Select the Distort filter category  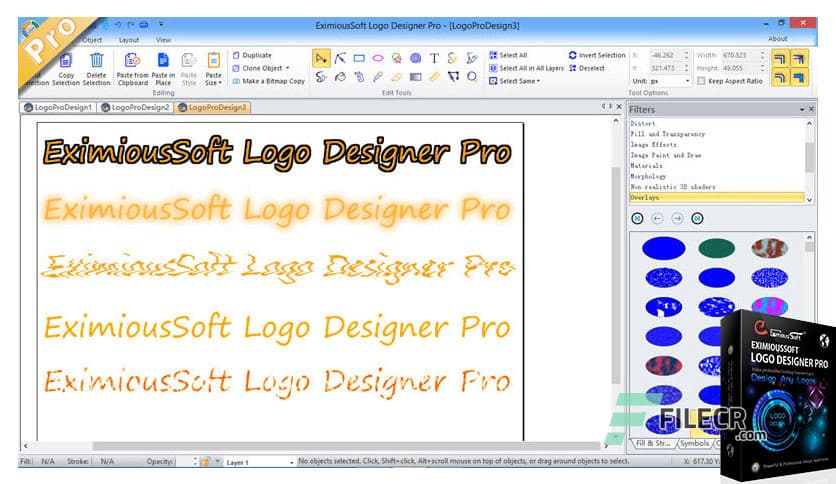pos(643,124)
